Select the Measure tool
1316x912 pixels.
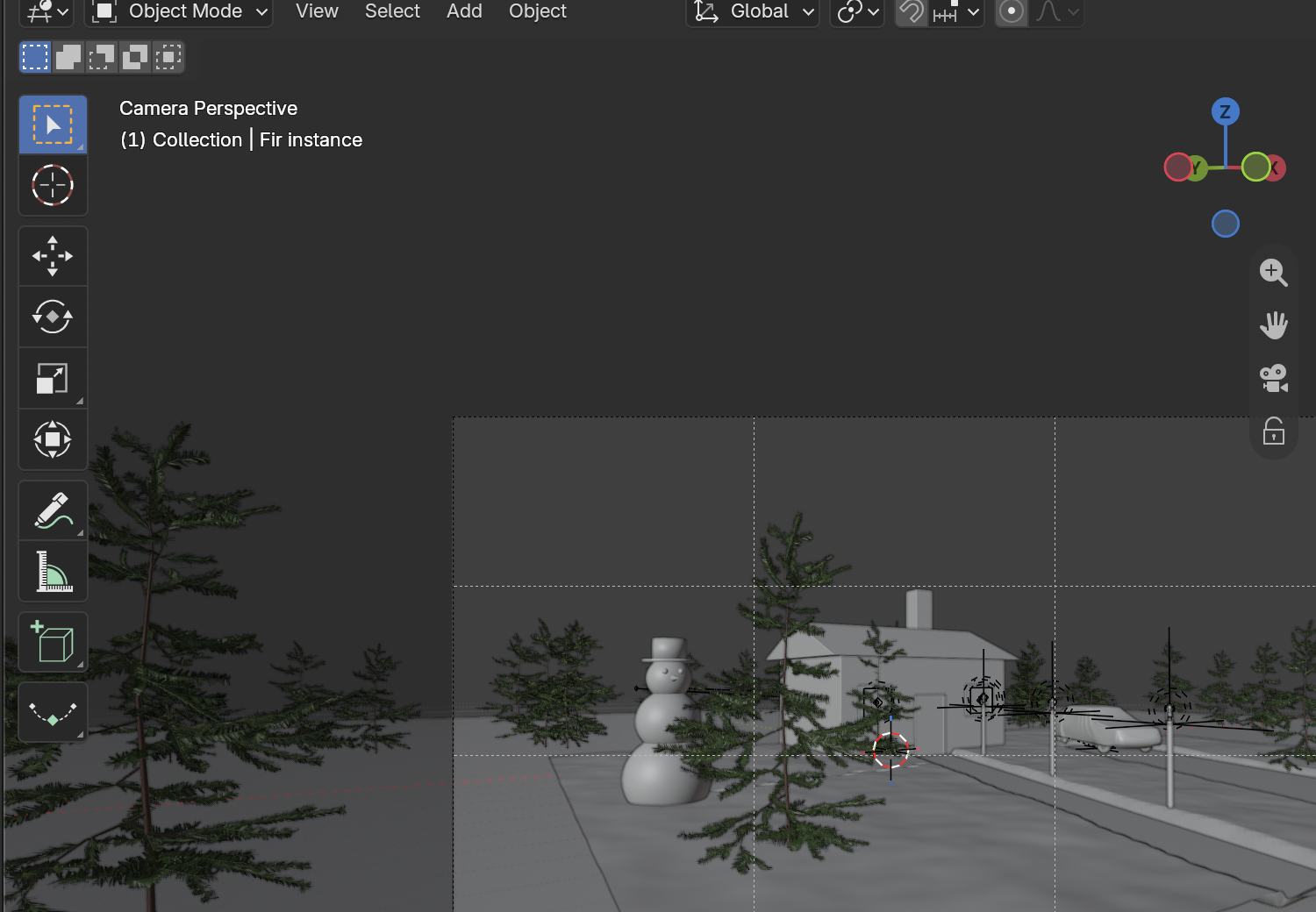click(x=53, y=571)
